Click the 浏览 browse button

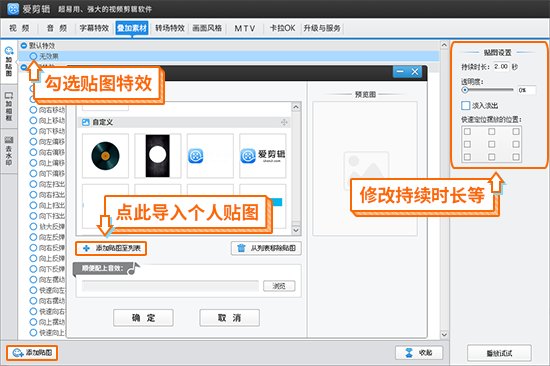(x=279, y=286)
